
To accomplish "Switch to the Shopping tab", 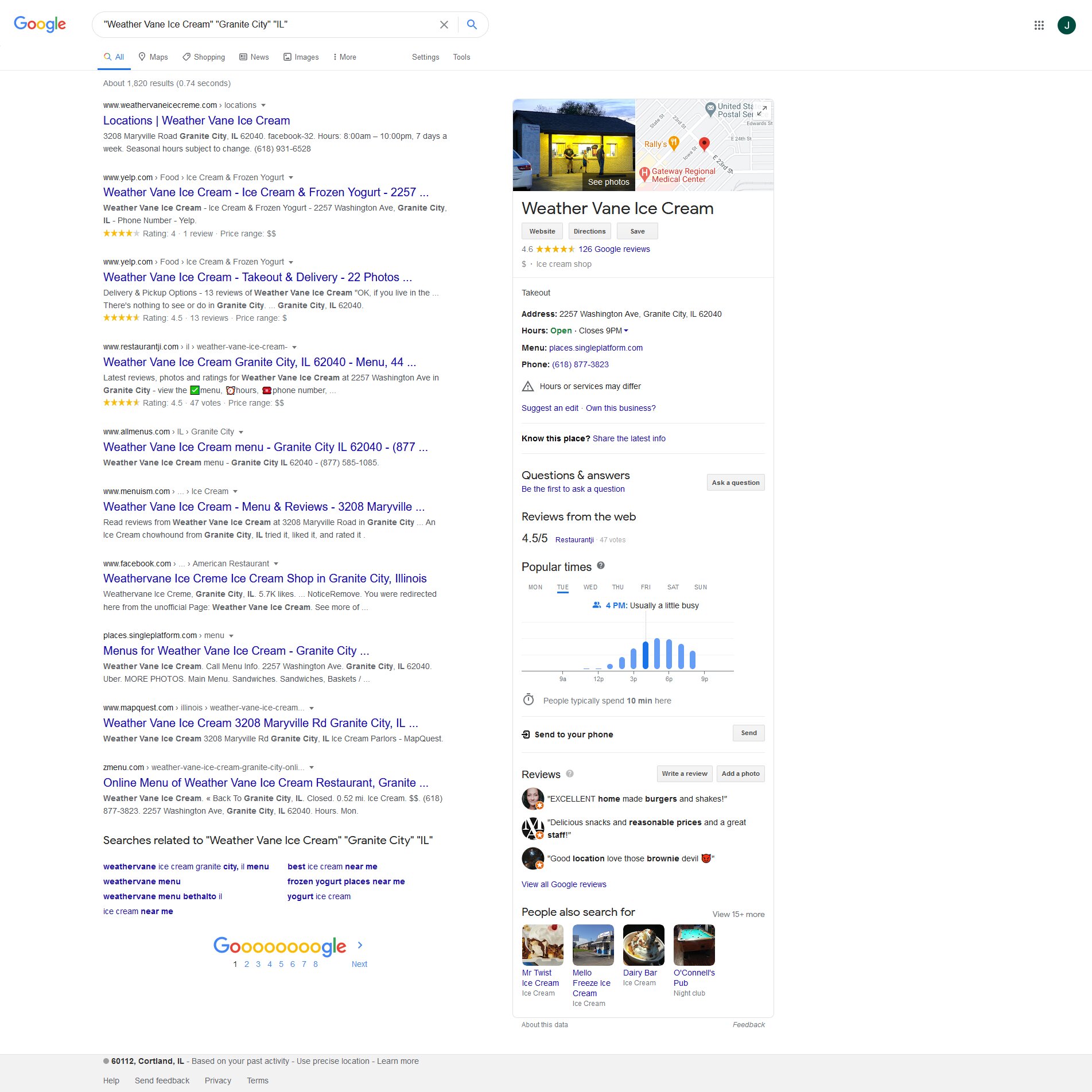I will [x=204, y=57].
